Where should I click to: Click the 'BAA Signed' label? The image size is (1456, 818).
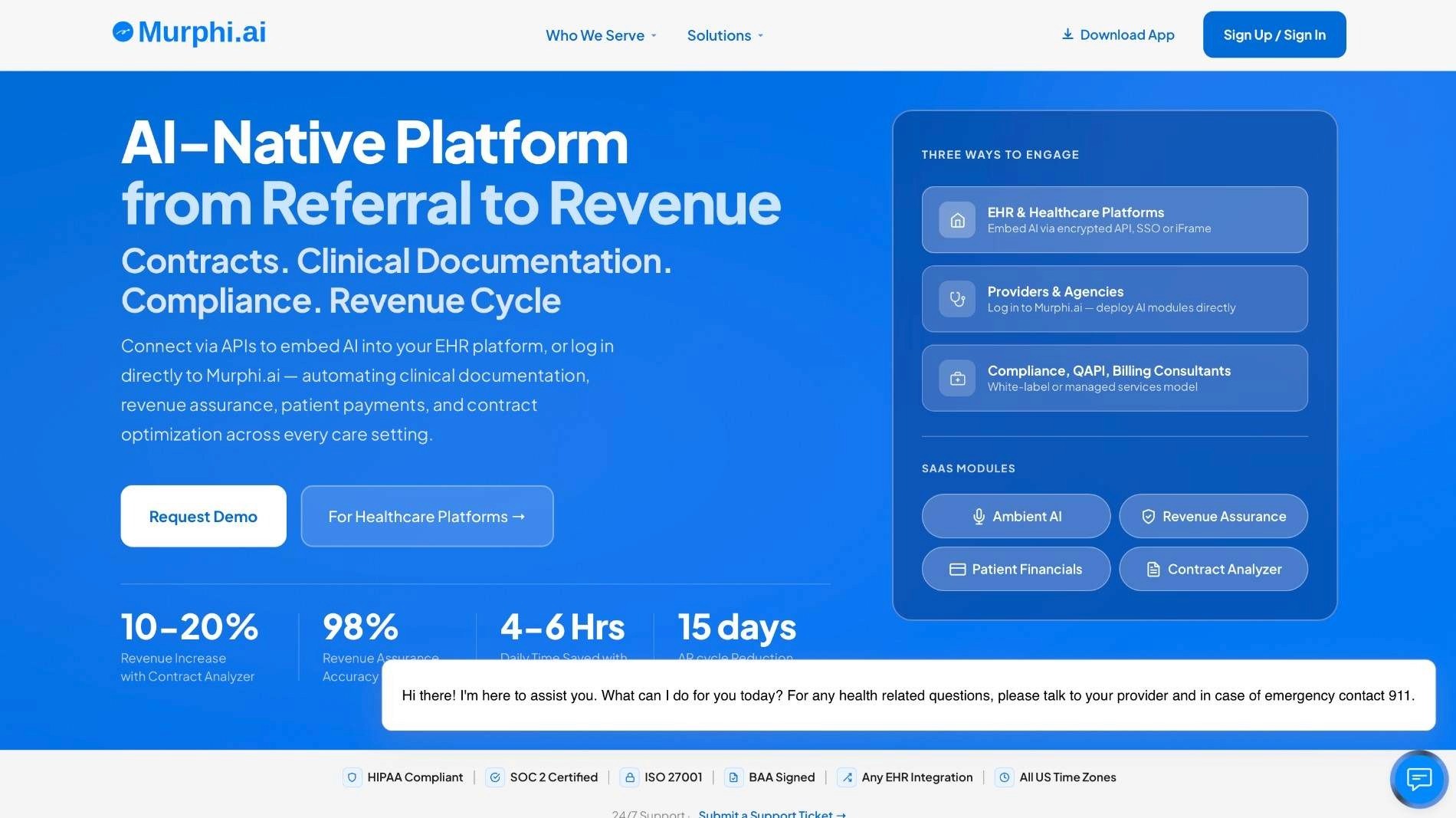point(782,777)
